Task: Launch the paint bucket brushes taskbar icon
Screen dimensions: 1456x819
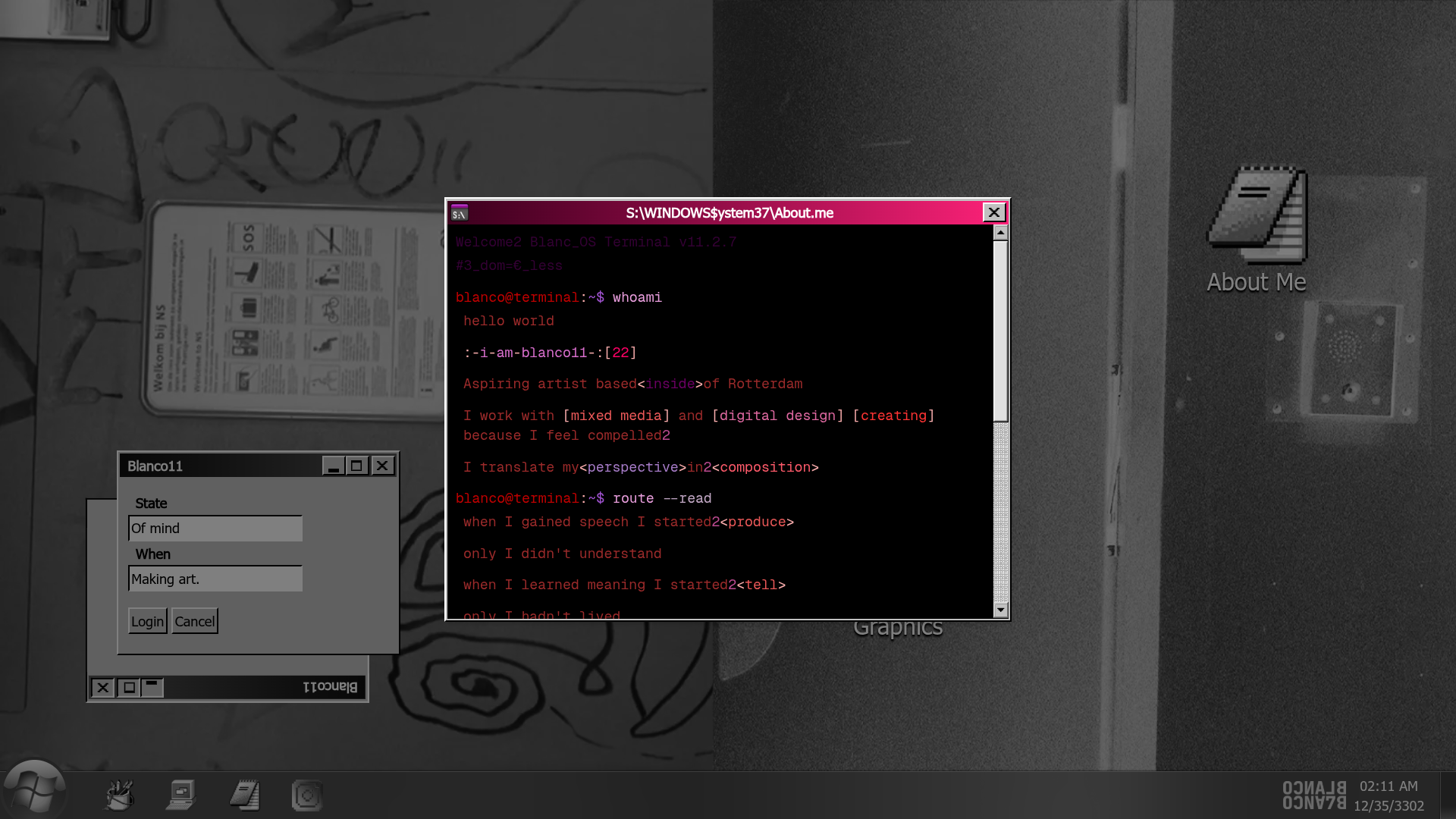Action: point(120,795)
